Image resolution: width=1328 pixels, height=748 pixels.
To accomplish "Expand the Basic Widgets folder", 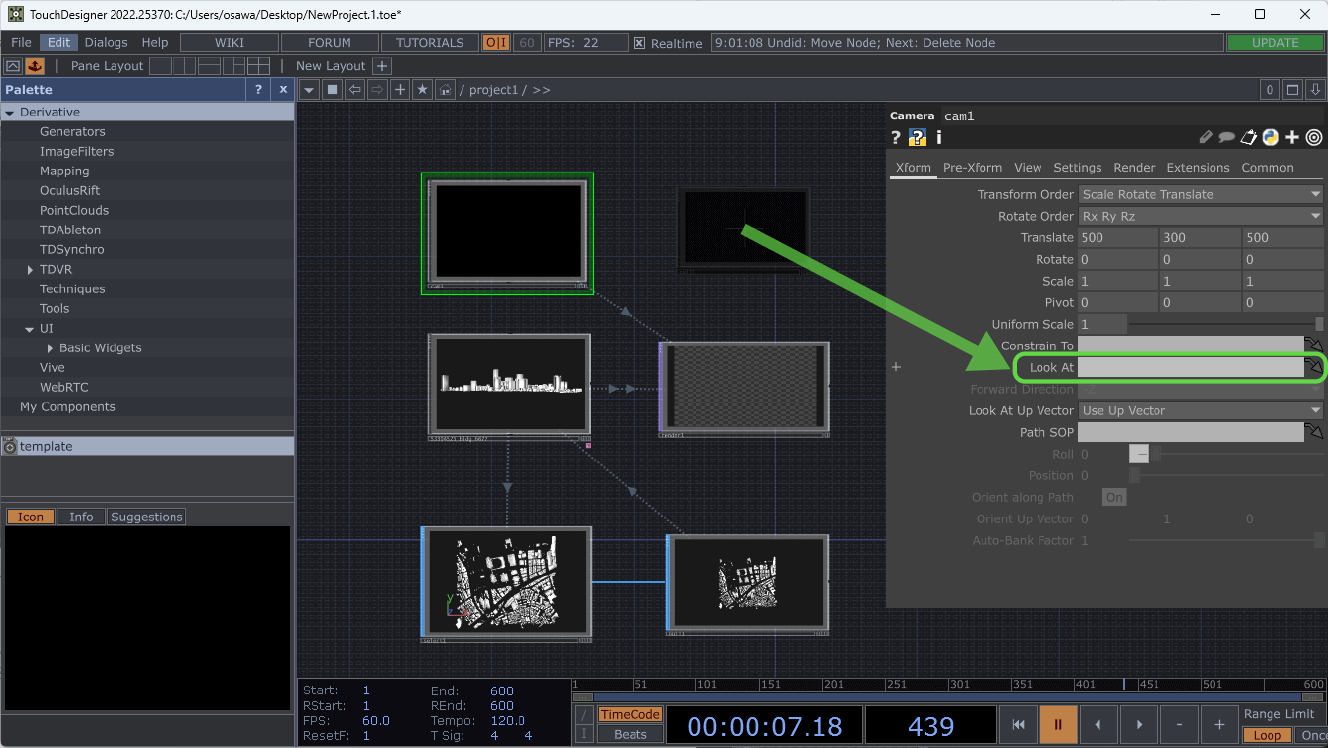I will tap(51, 348).
